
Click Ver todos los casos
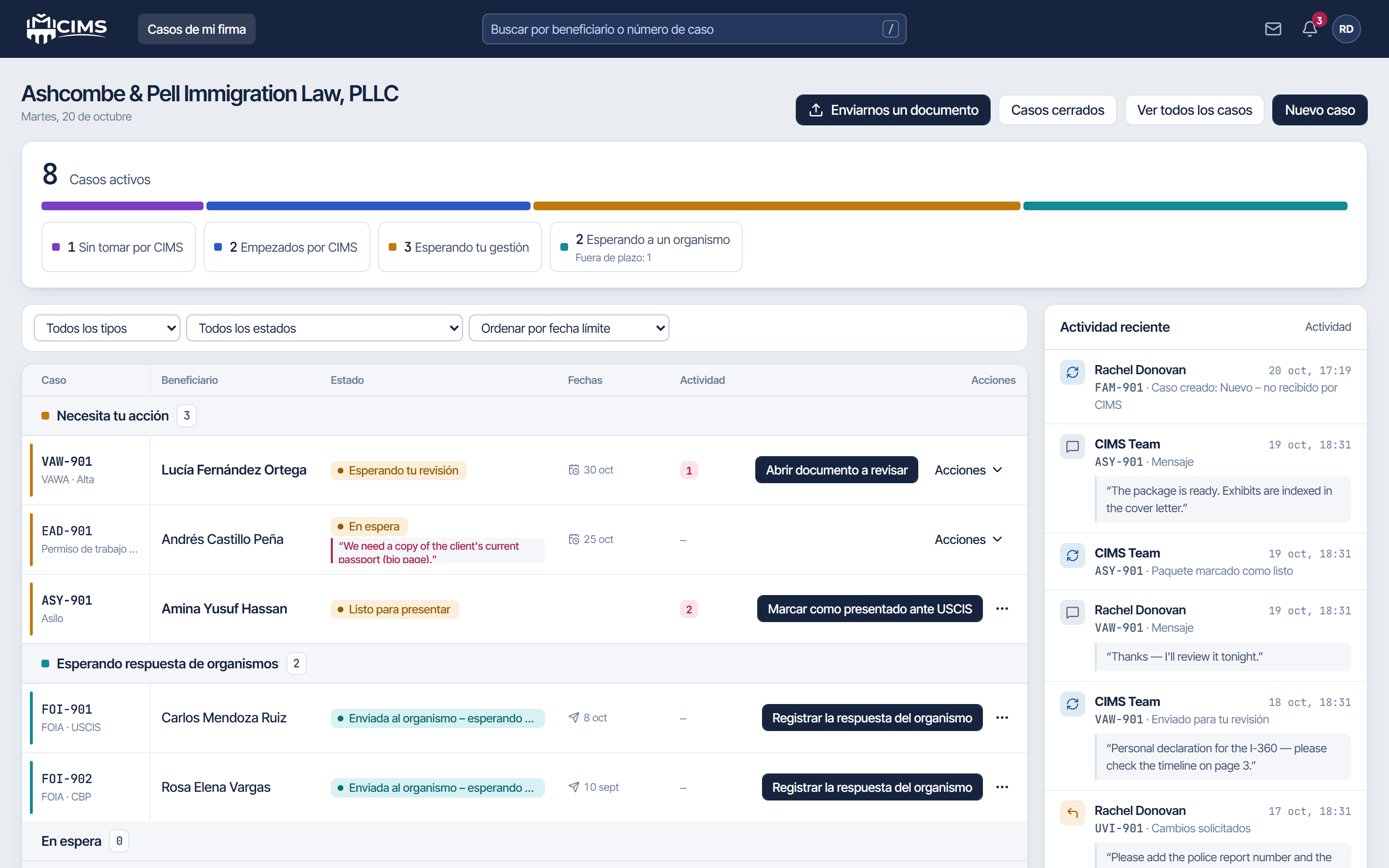point(1194,109)
